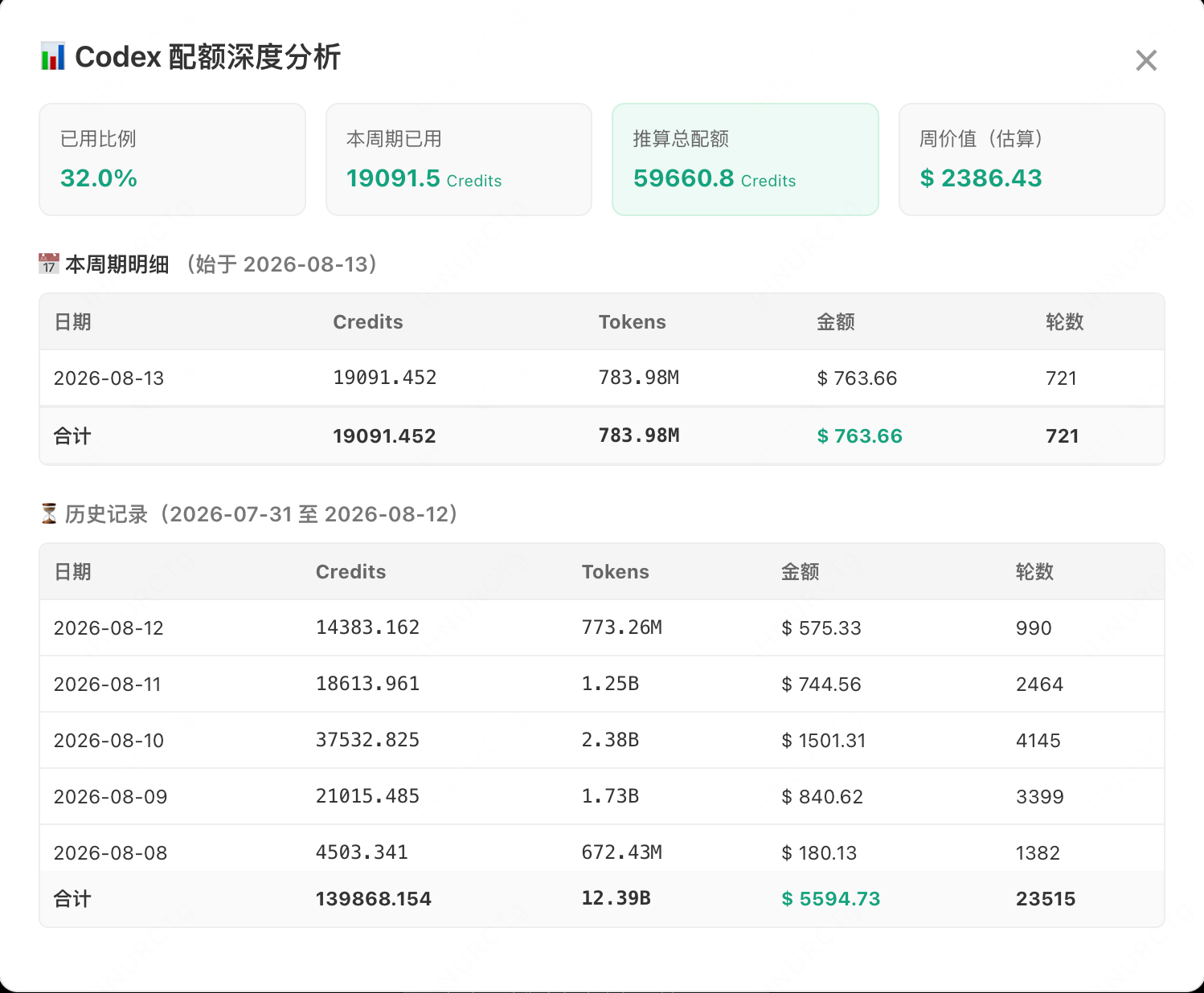
Task: Select the 773.26M tokens cell
Action: pos(622,627)
